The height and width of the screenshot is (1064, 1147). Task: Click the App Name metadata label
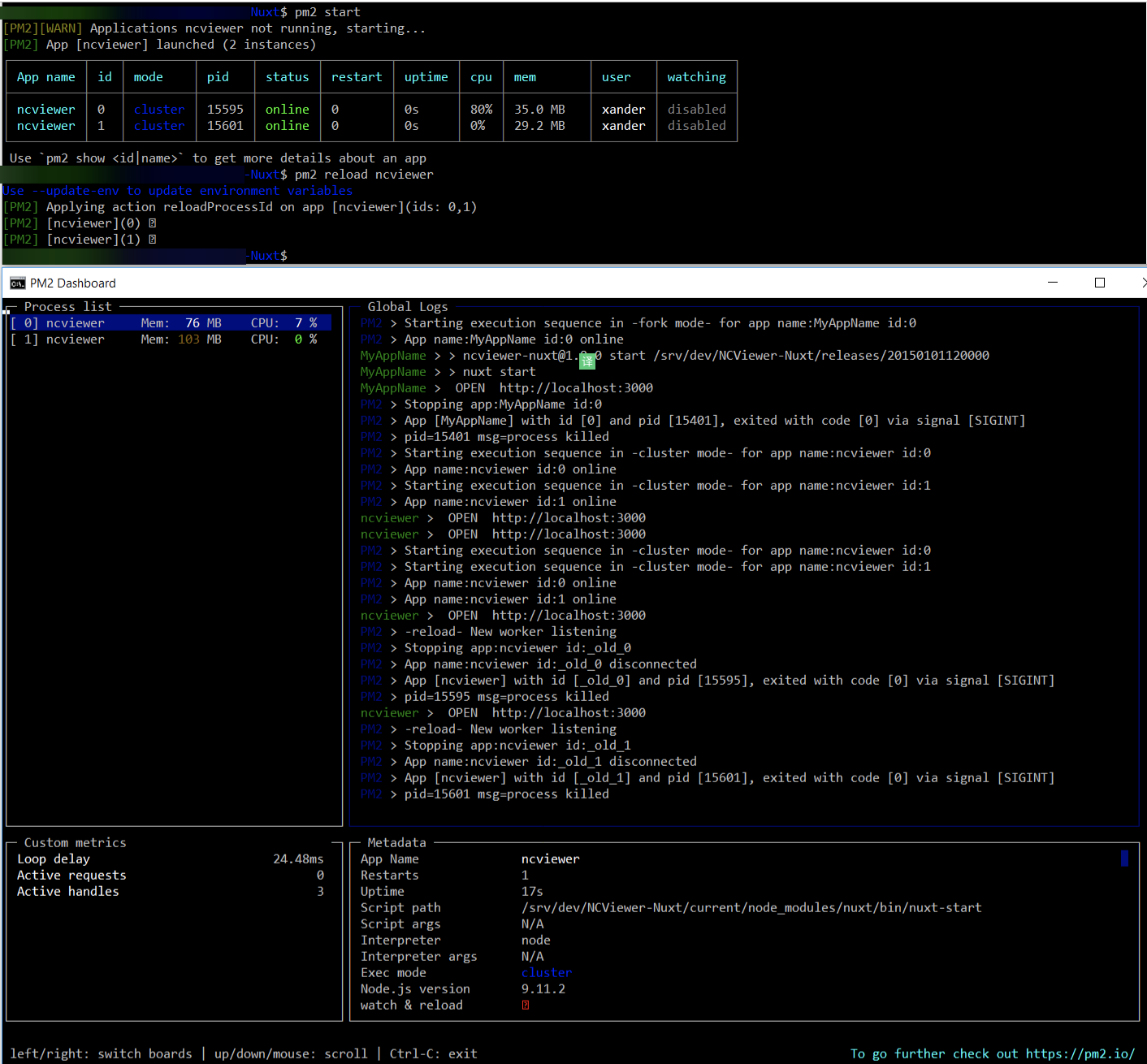[x=390, y=859]
